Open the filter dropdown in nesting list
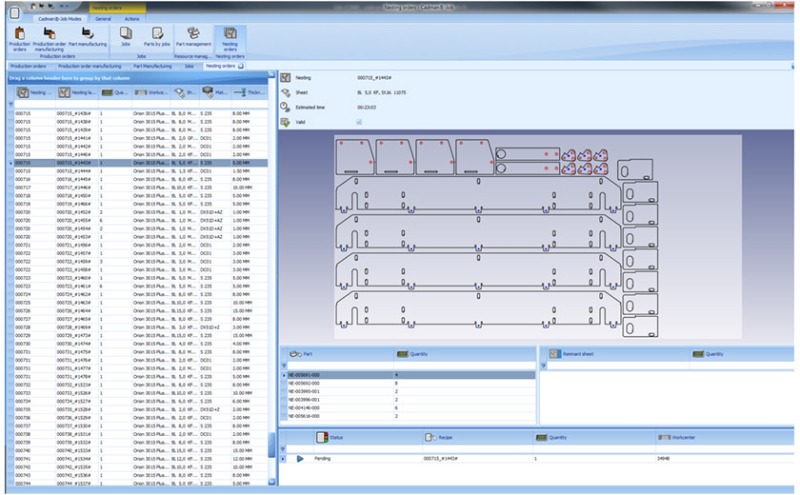This screenshot has height=495, width=800. (11, 103)
